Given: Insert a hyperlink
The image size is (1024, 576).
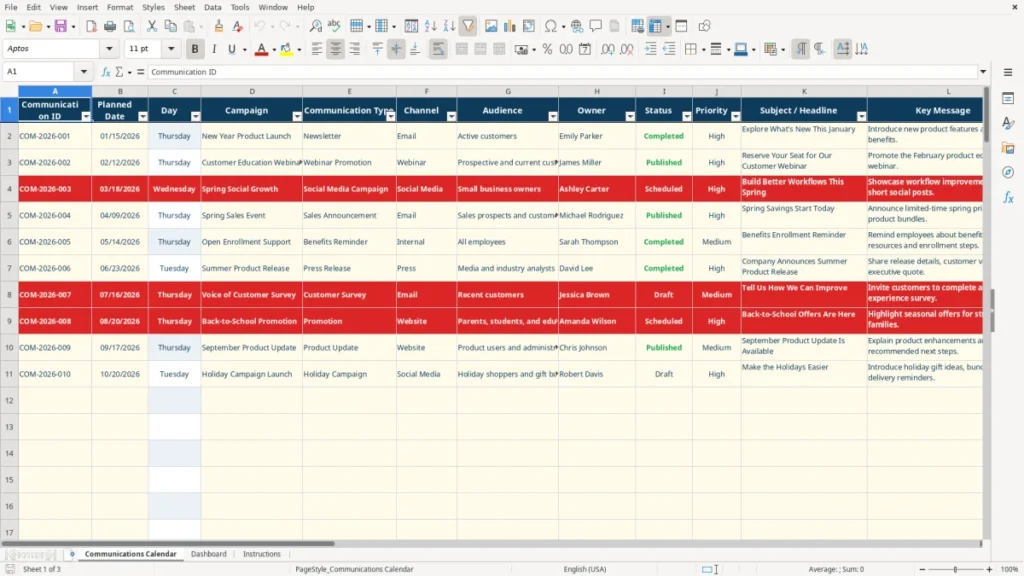Looking at the screenshot, I should (x=577, y=26).
